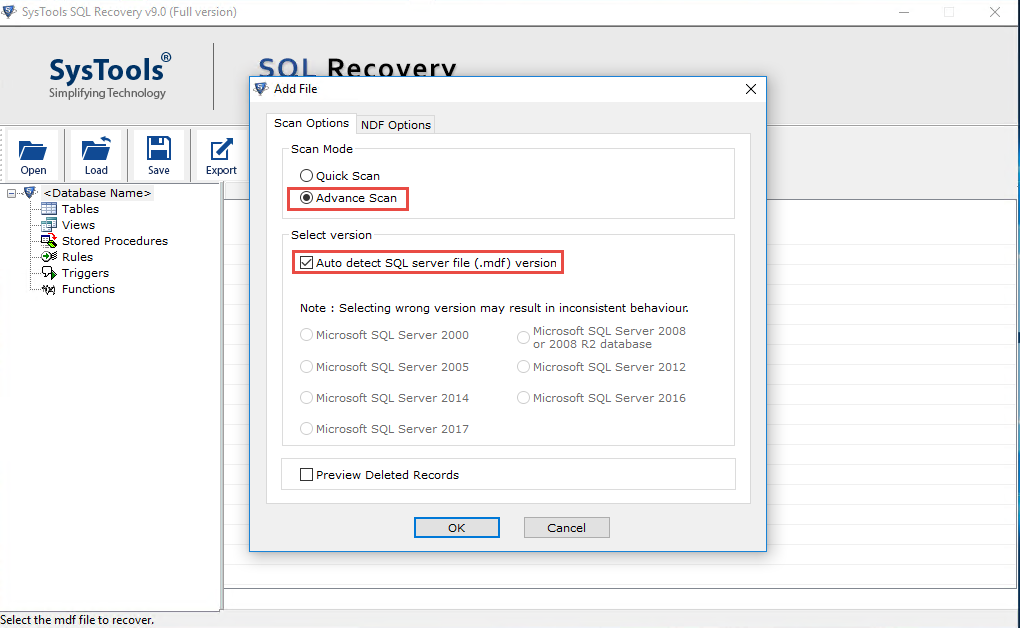Image resolution: width=1020 pixels, height=628 pixels.
Task: Click the Views icon in tree
Action: click(49, 225)
